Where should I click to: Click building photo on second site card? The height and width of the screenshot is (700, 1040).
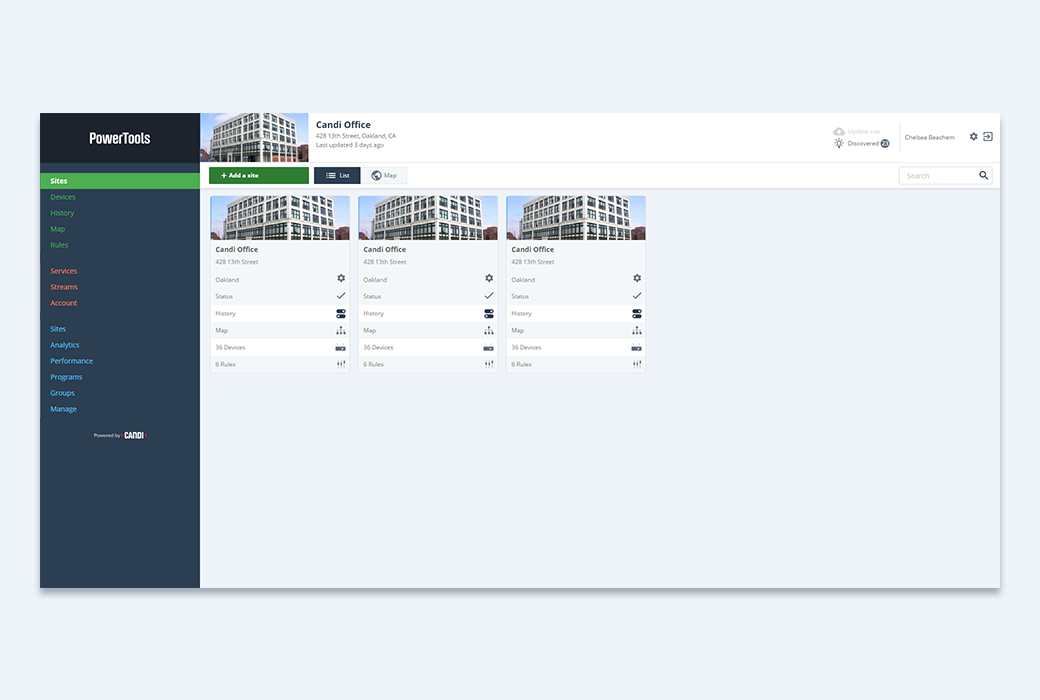[428, 218]
